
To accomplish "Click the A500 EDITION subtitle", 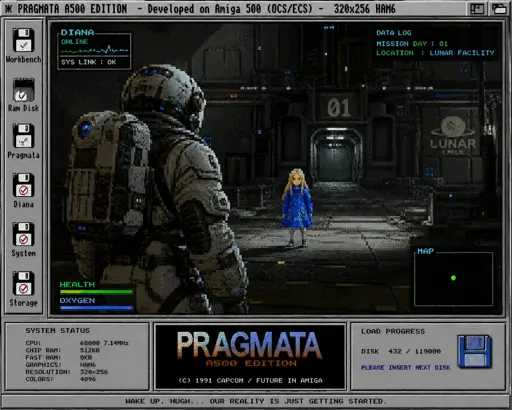I will pos(251,363).
